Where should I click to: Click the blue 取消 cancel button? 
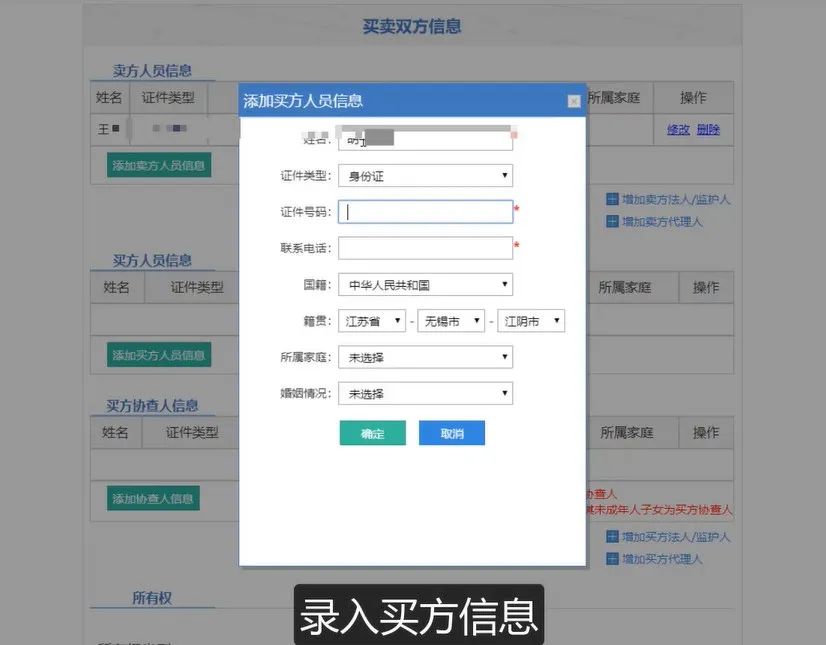pos(451,432)
